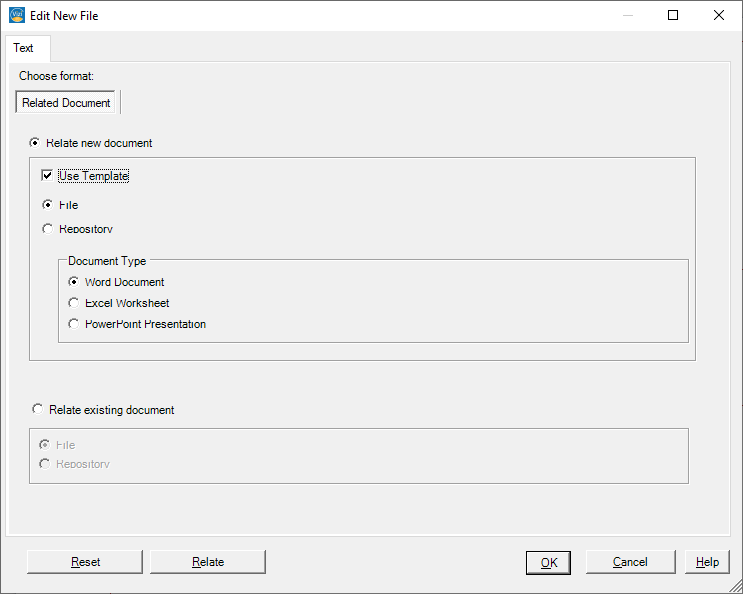Image resolution: width=743 pixels, height=594 pixels.
Task: Click the Reset button
Action: tap(85, 562)
